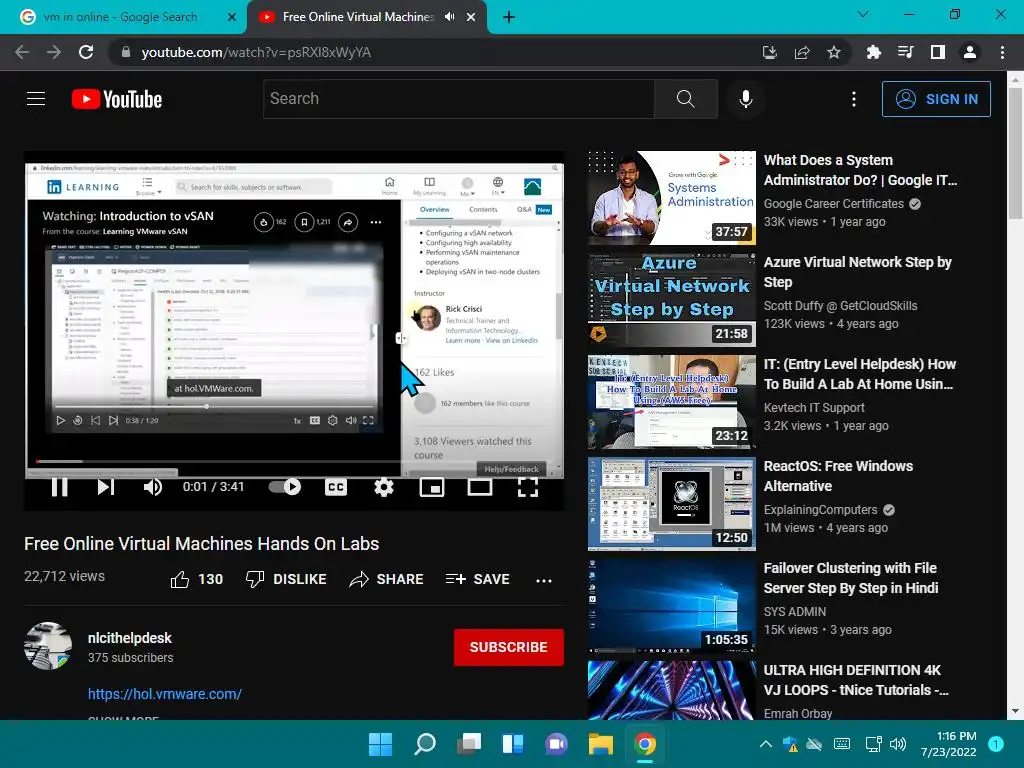Go to the YouTube home logo
Viewport: 1024px width, 768px height.
[117, 99]
